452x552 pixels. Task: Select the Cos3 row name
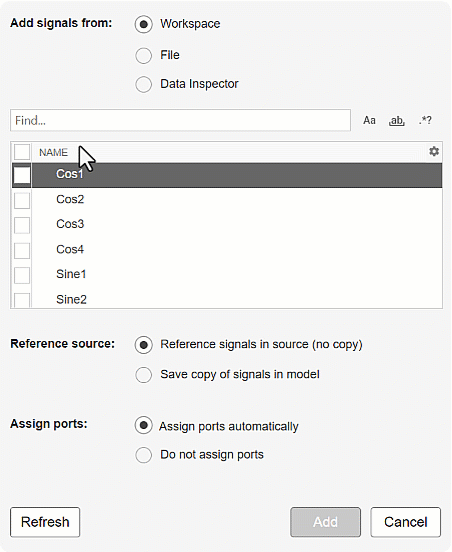[70, 224]
